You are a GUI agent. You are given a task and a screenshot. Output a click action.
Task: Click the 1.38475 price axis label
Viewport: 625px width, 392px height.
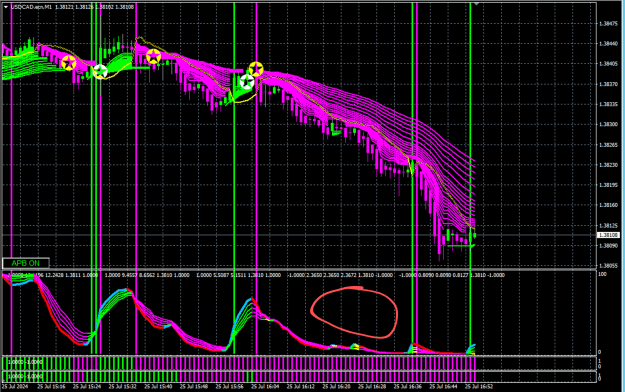(608, 24)
